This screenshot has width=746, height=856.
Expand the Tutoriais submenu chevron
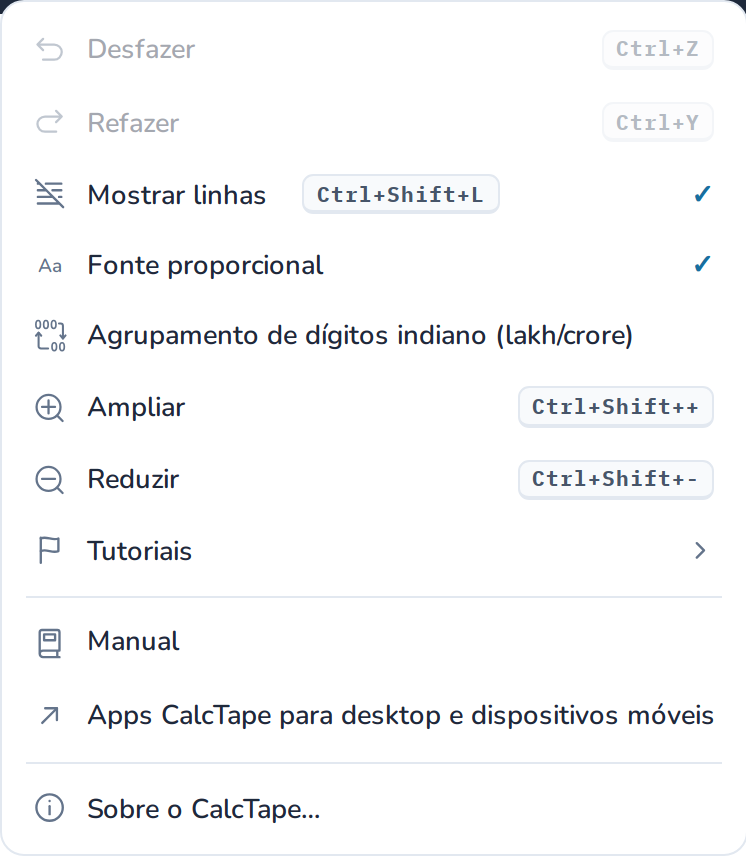(700, 550)
